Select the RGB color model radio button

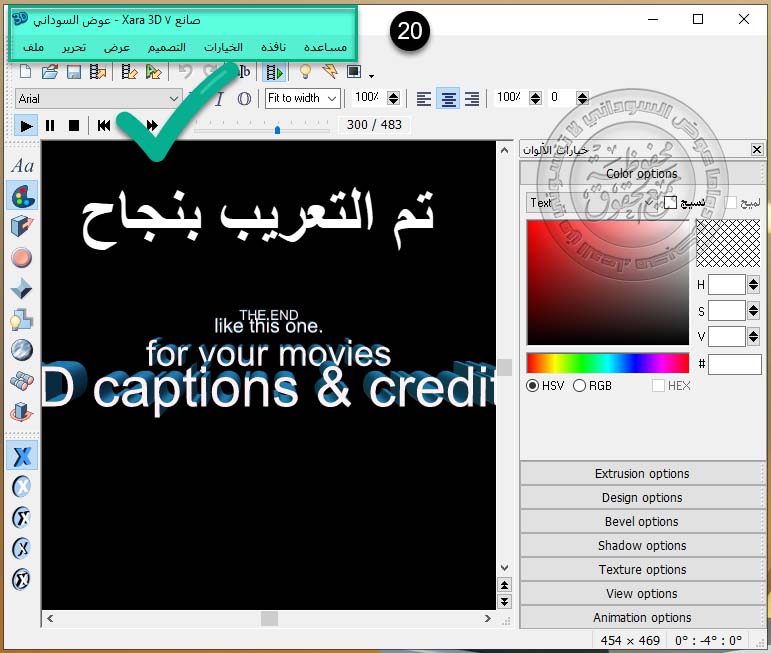[x=580, y=386]
